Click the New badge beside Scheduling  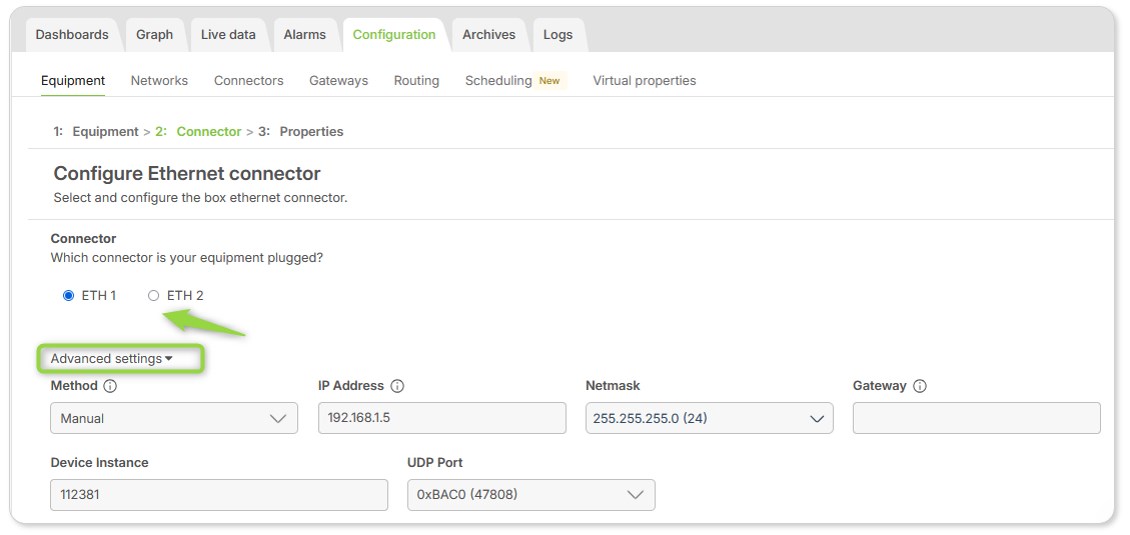click(x=550, y=81)
